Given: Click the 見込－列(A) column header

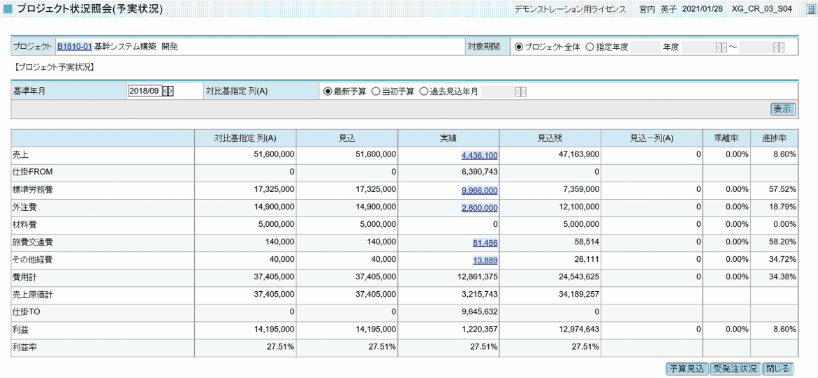Looking at the screenshot, I should point(652,138).
